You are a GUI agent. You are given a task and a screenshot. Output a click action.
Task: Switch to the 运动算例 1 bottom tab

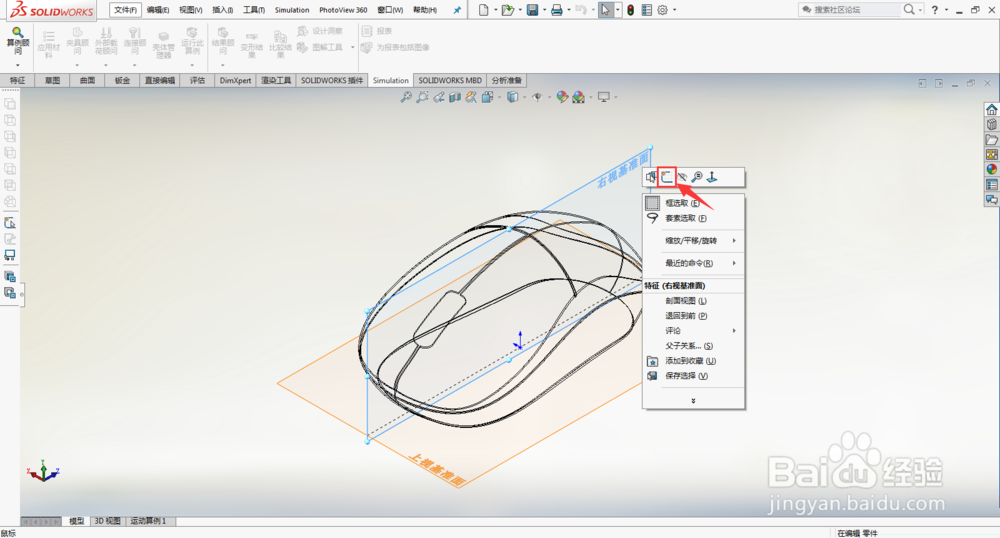[x=149, y=521]
